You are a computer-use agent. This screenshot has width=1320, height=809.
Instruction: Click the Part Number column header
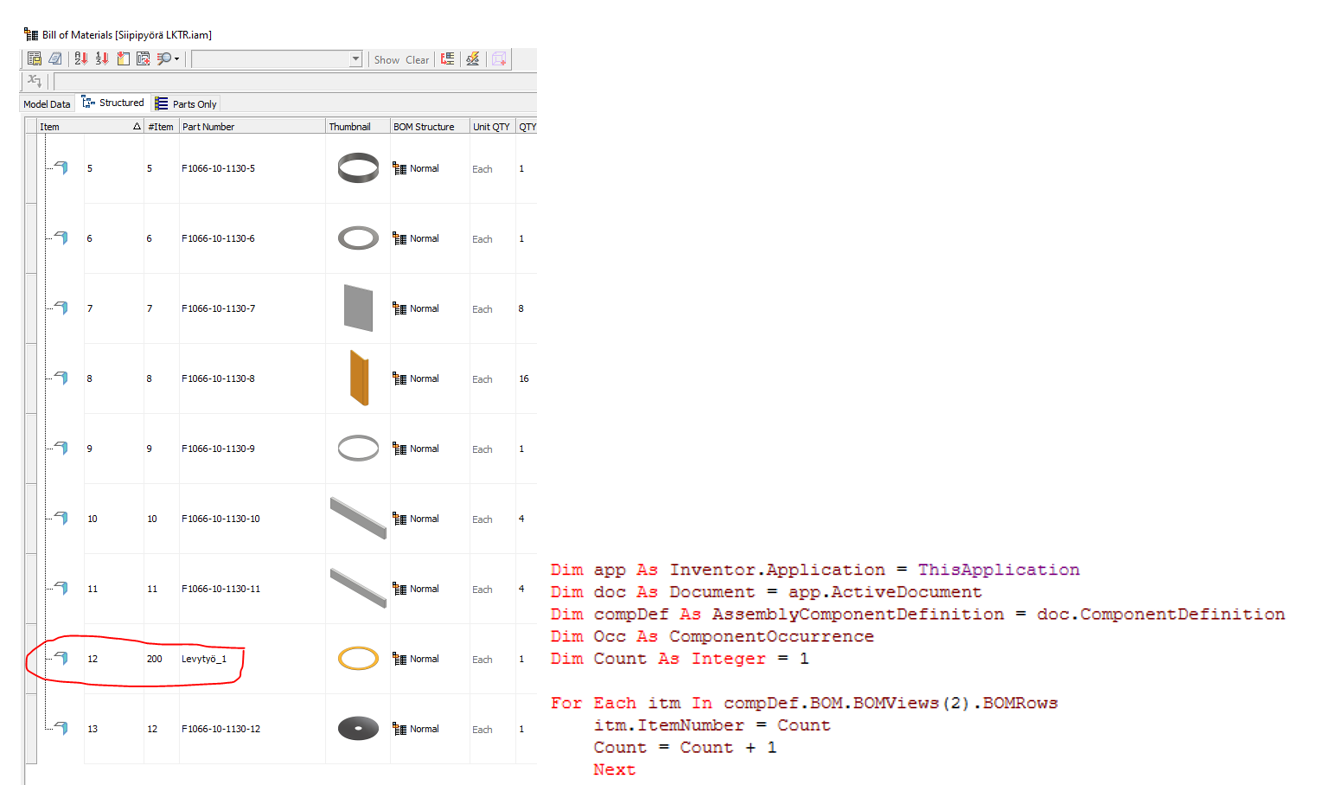coord(252,127)
